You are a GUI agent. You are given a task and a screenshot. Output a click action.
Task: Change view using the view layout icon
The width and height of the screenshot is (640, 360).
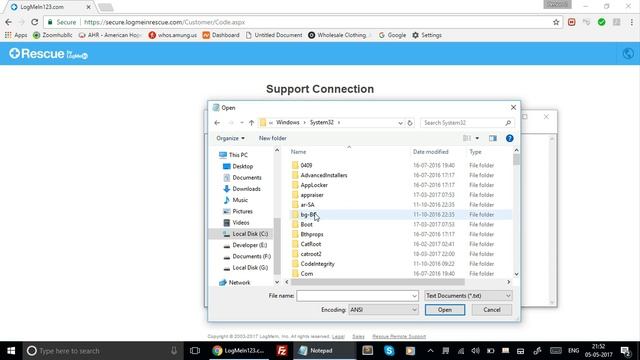(467, 138)
